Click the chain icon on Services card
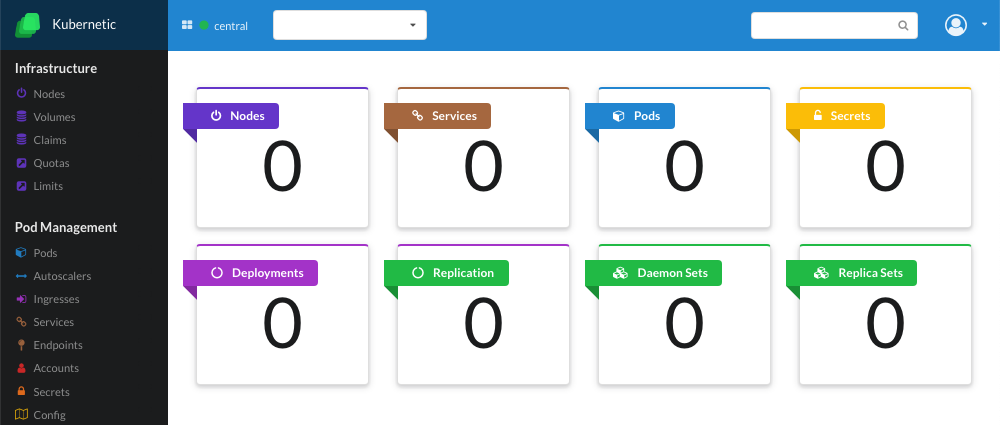This screenshot has height=425, width=1000. 418,116
